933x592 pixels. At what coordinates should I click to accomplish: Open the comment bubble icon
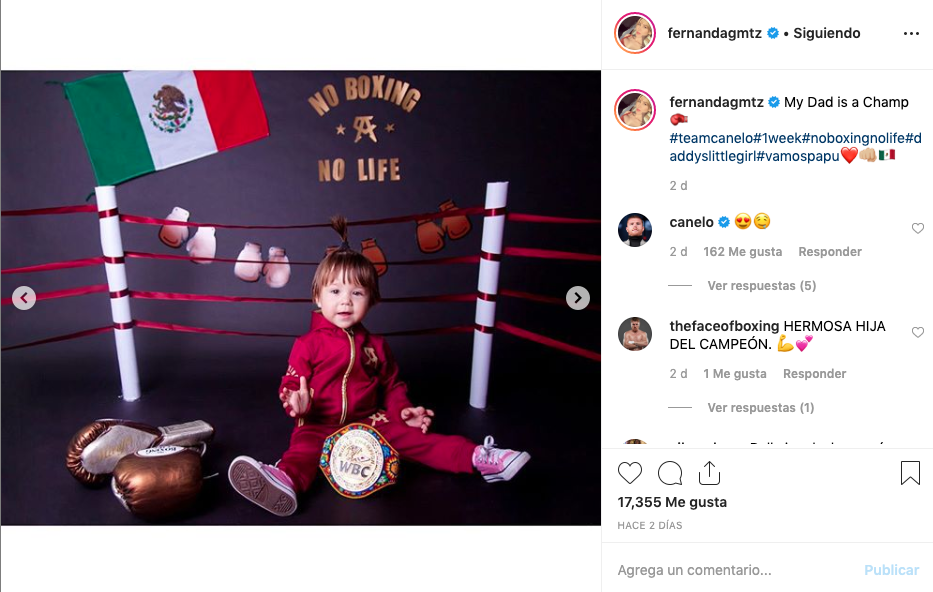tap(669, 473)
